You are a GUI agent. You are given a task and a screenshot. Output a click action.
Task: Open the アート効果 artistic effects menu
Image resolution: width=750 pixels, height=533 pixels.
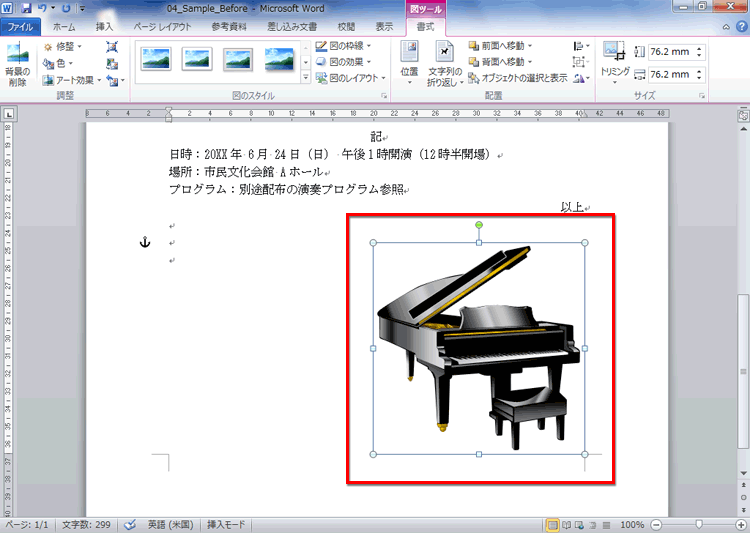click(x=72, y=80)
